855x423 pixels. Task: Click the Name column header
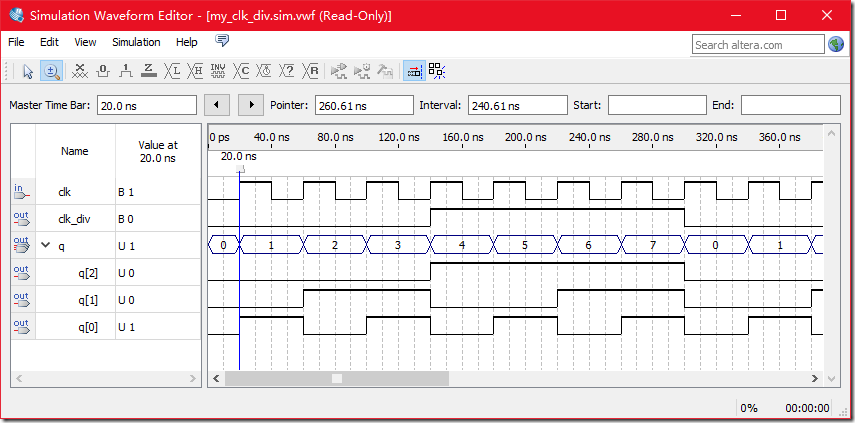[75, 151]
